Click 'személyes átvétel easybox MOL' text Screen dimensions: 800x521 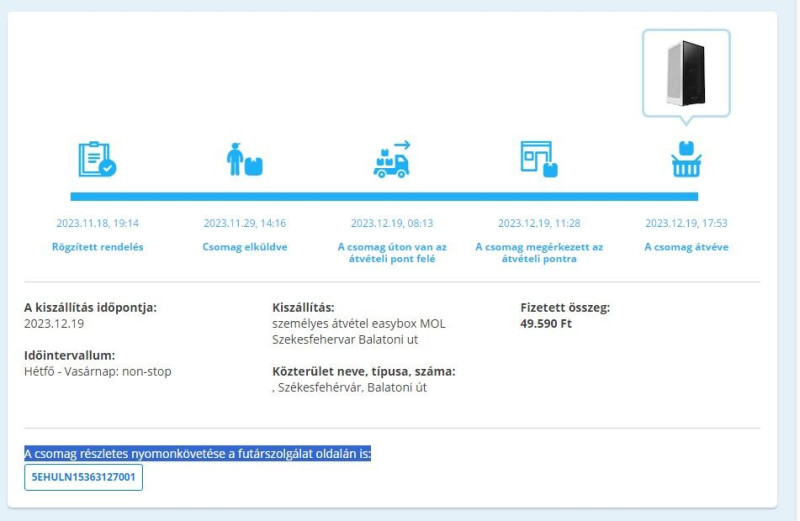point(359,324)
